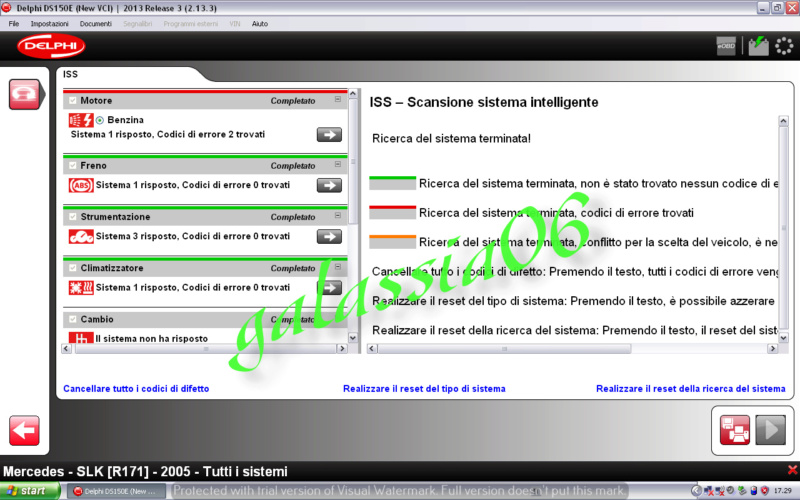Viewport: 800px width, 500px height.
Task: Click the spinning dots settings icon
Action: [784, 46]
